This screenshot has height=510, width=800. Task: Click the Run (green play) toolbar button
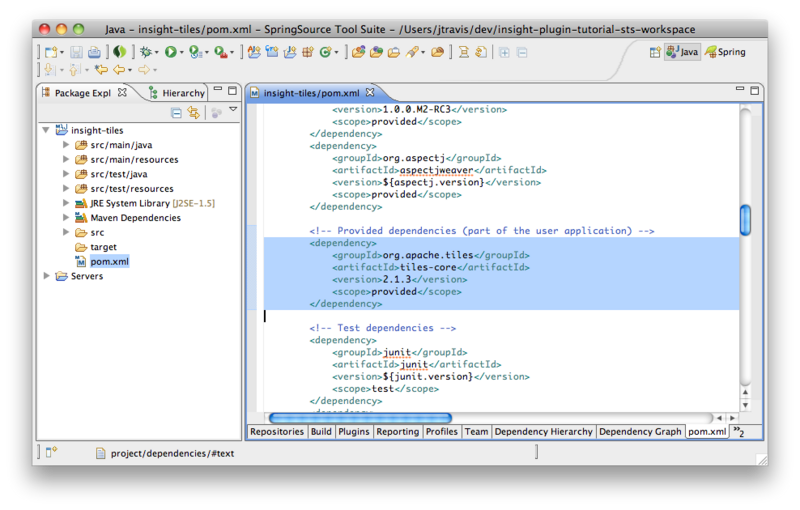(x=170, y=51)
